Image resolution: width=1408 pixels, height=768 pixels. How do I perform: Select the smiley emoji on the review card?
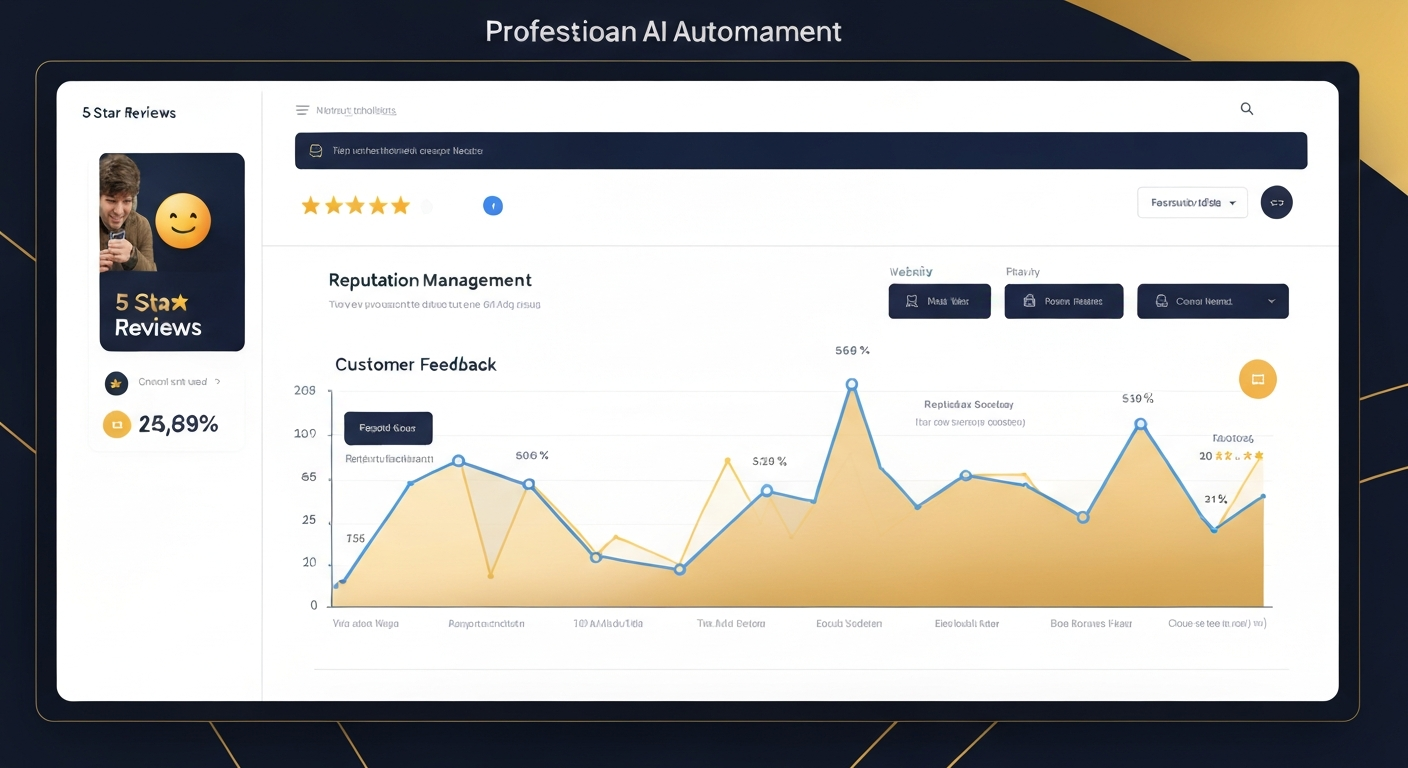184,221
